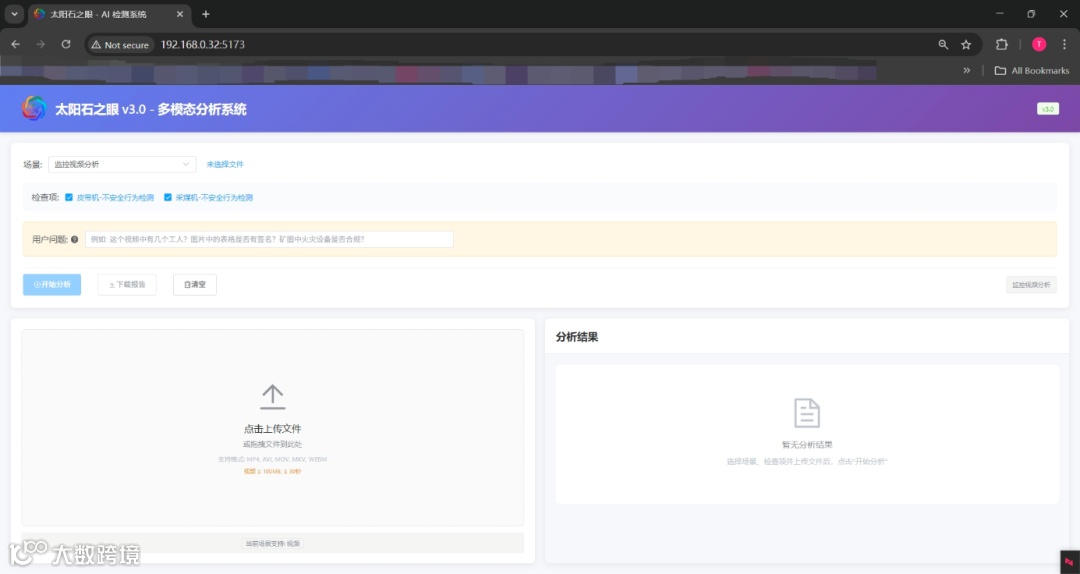Open the browser extensions puzzle icon

[x=1001, y=44]
